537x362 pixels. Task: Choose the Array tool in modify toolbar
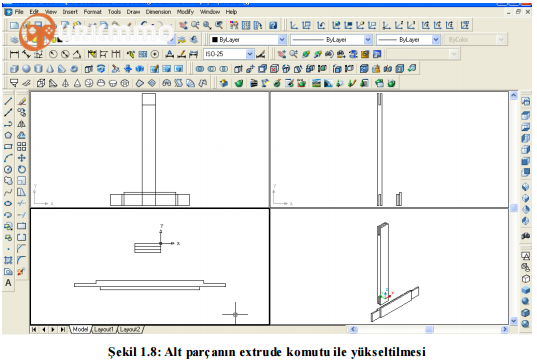[22, 147]
